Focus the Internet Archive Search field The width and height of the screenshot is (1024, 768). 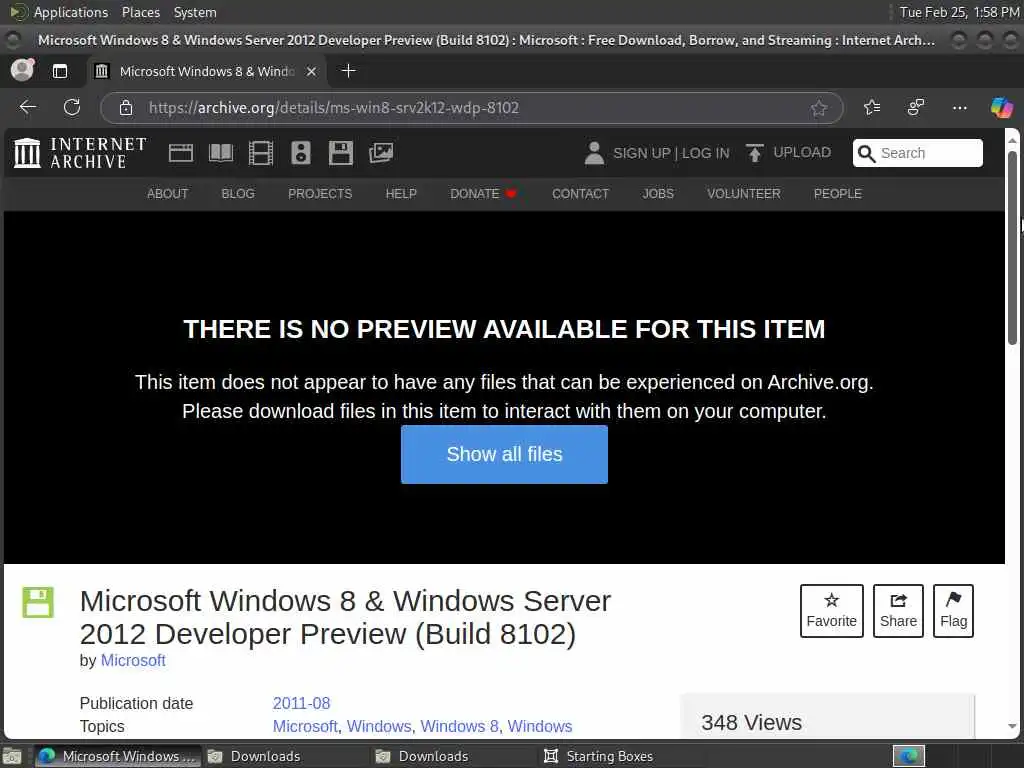(918, 153)
